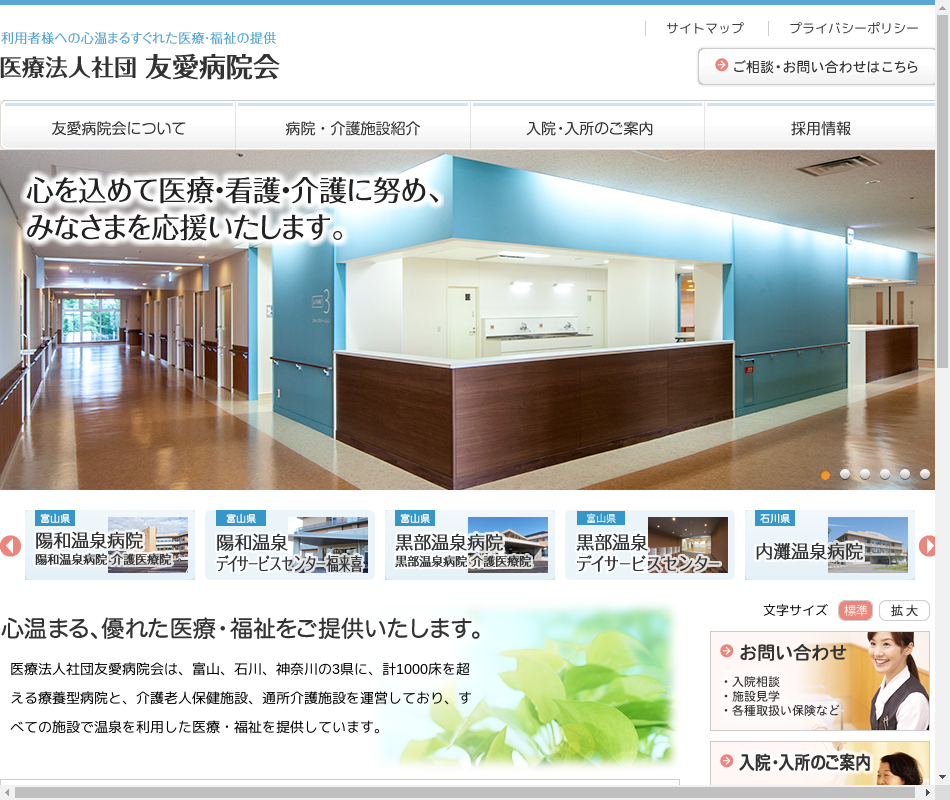Open 内灘温泉病院 thumbnail
The image size is (950, 800).
(x=830, y=545)
